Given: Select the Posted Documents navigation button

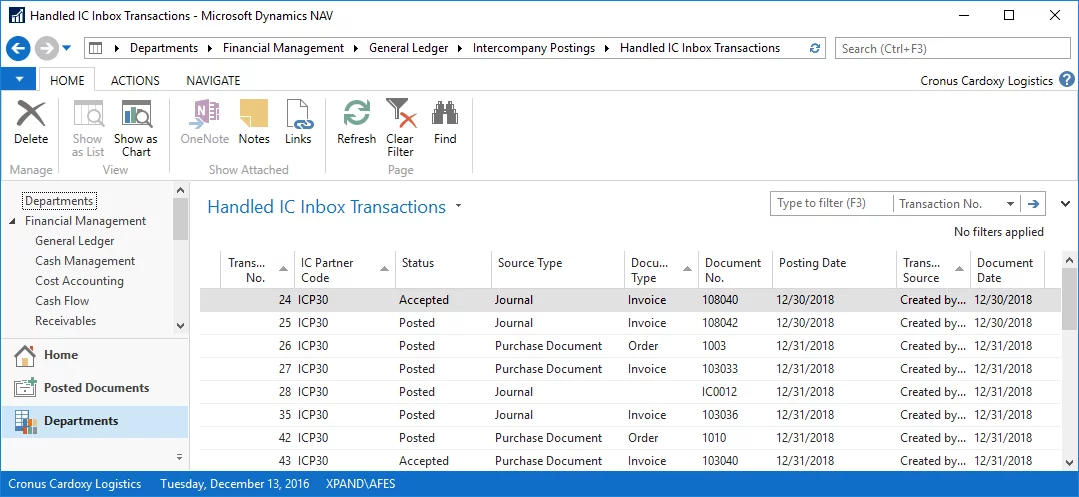Looking at the screenshot, I should (96, 388).
